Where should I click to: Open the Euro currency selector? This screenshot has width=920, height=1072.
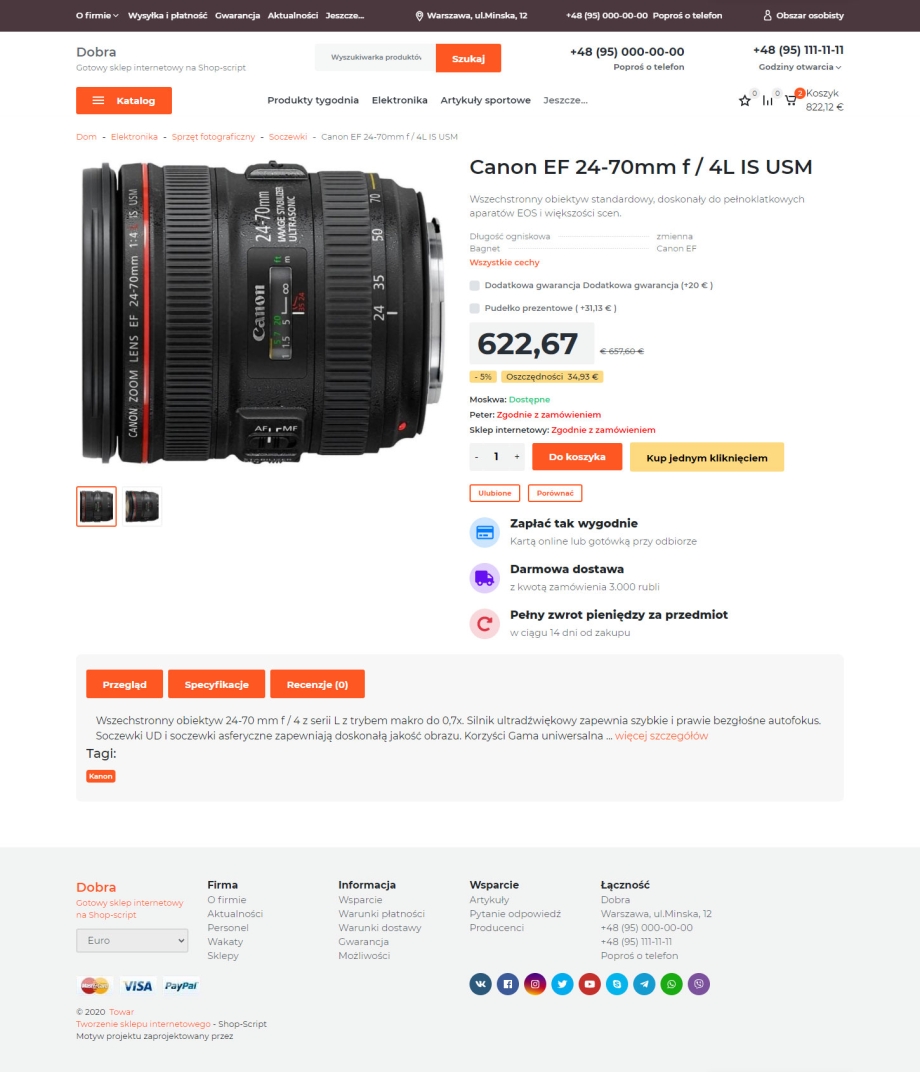pos(132,940)
